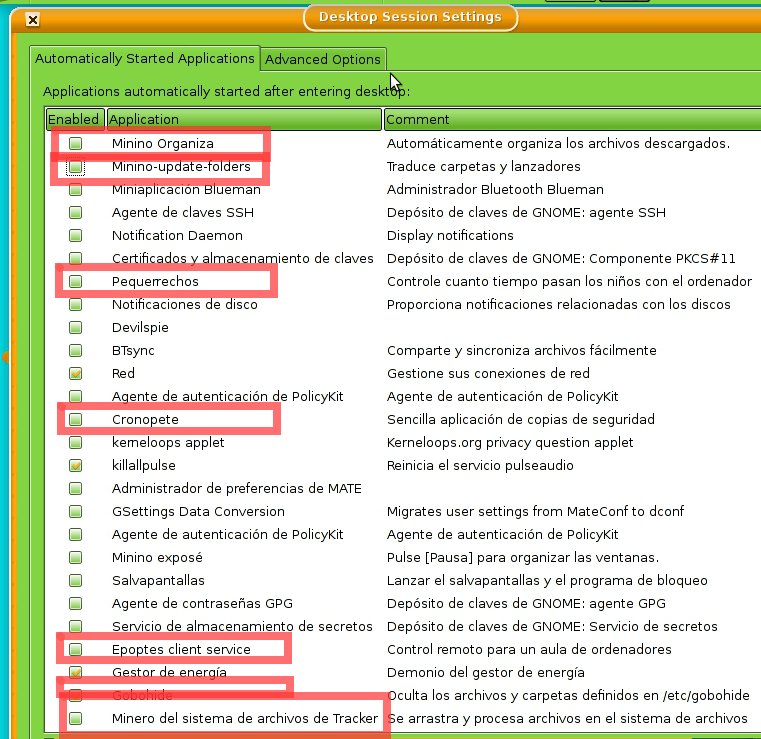Toggle the GSettings Data Conversion checkbox

pyautogui.click(x=75, y=511)
